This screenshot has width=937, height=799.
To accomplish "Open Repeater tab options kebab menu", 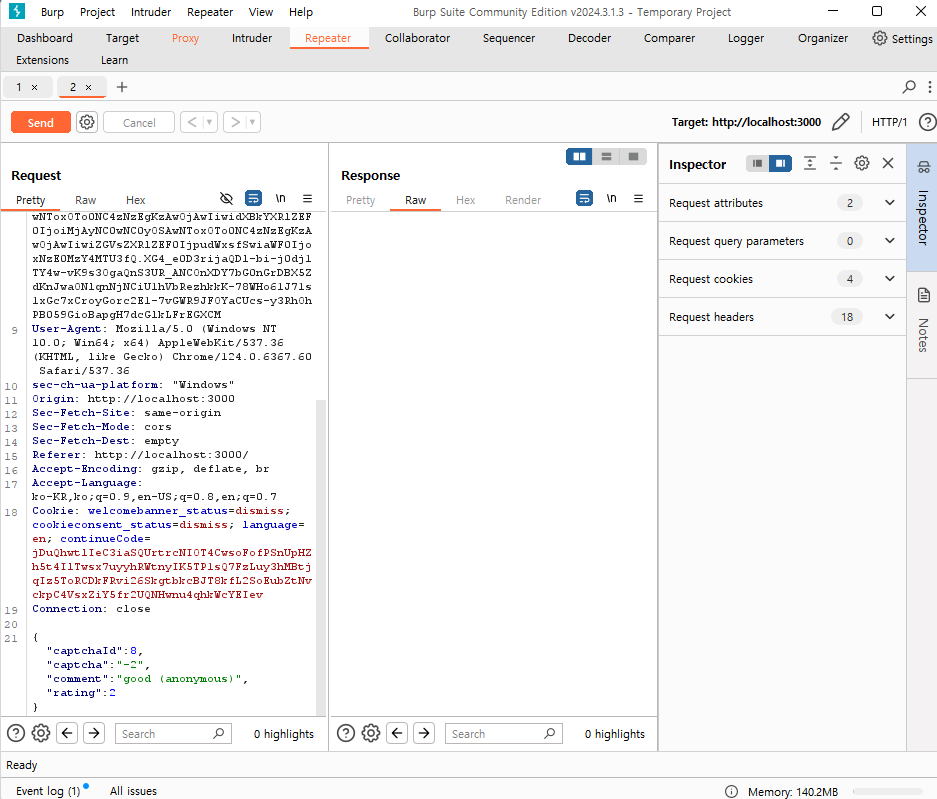I will [929, 87].
